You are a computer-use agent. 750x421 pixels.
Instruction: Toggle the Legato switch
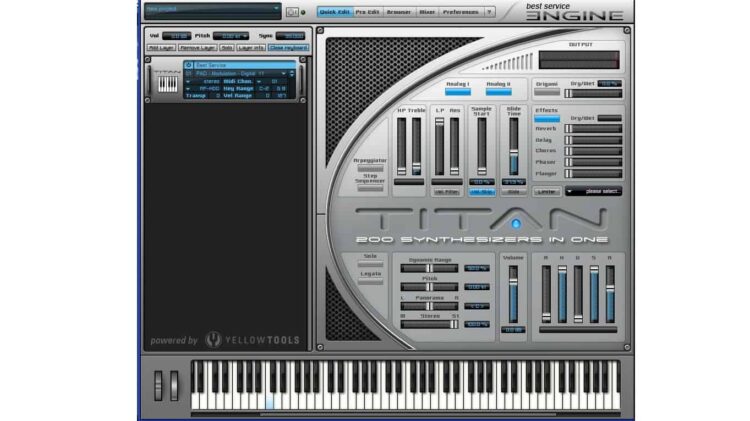point(370,282)
